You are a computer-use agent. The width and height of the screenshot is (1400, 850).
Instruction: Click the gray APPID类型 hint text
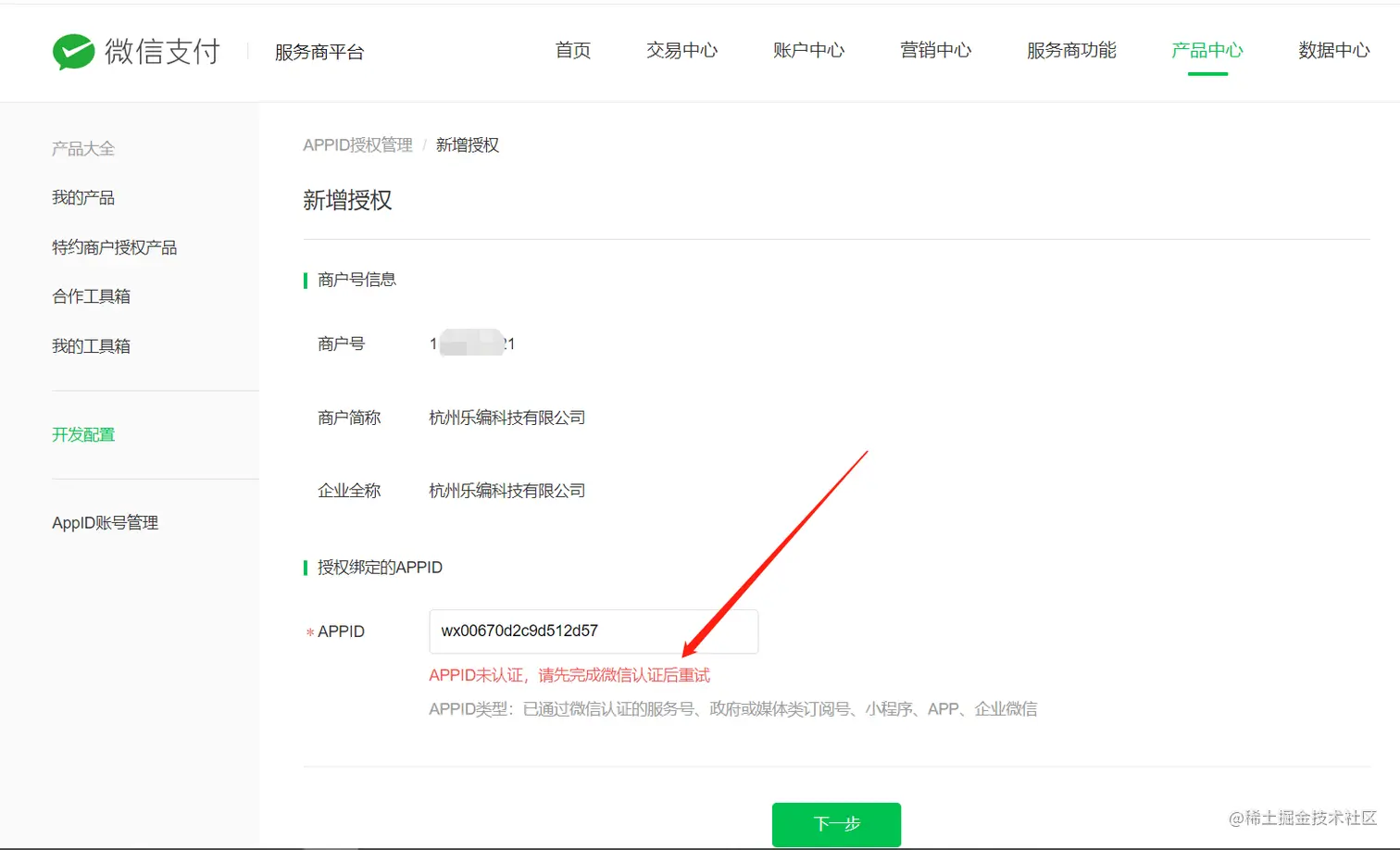732,709
